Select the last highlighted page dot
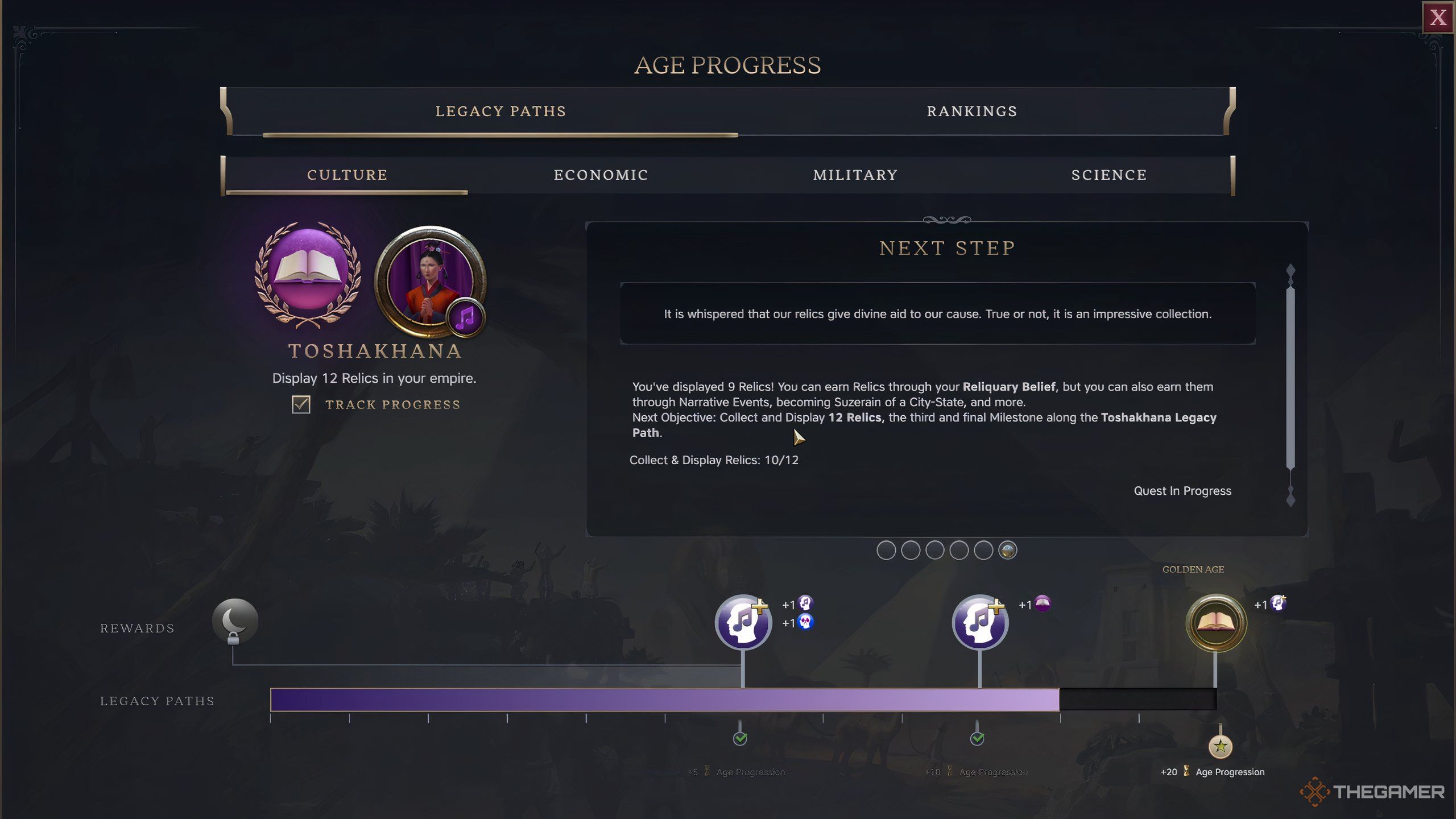This screenshot has width=1456, height=819. pyautogui.click(x=1007, y=550)
